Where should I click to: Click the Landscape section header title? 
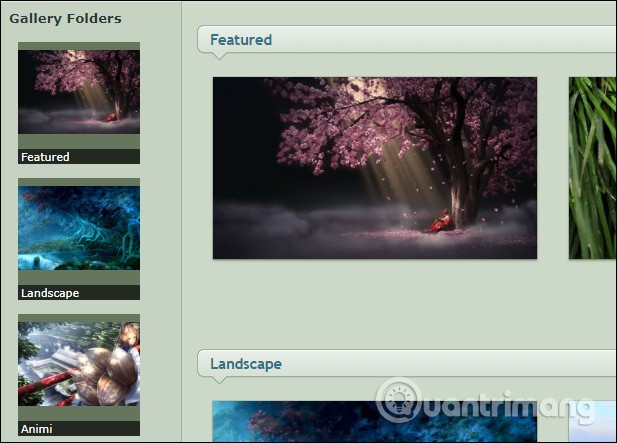tap(246, 364)
